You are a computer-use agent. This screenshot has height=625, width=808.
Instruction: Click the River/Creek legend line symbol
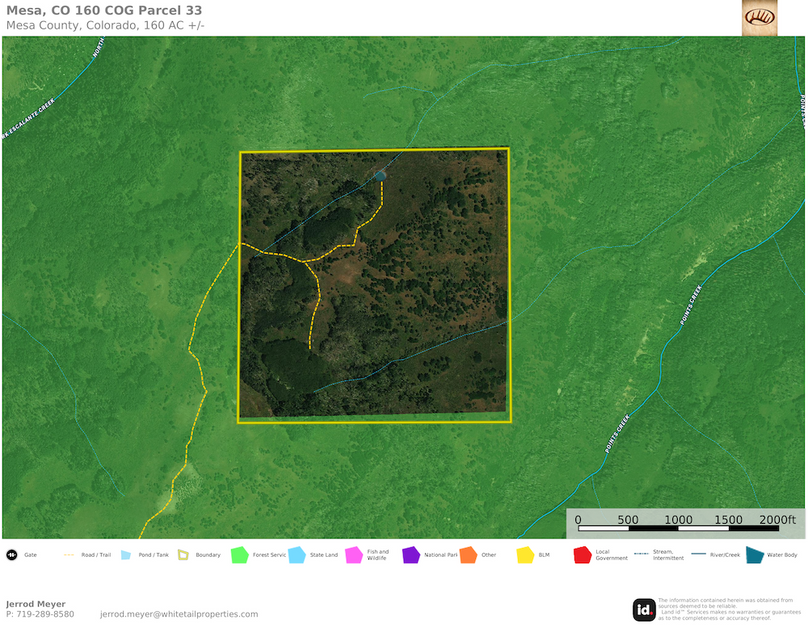click(x=696, y=555)
